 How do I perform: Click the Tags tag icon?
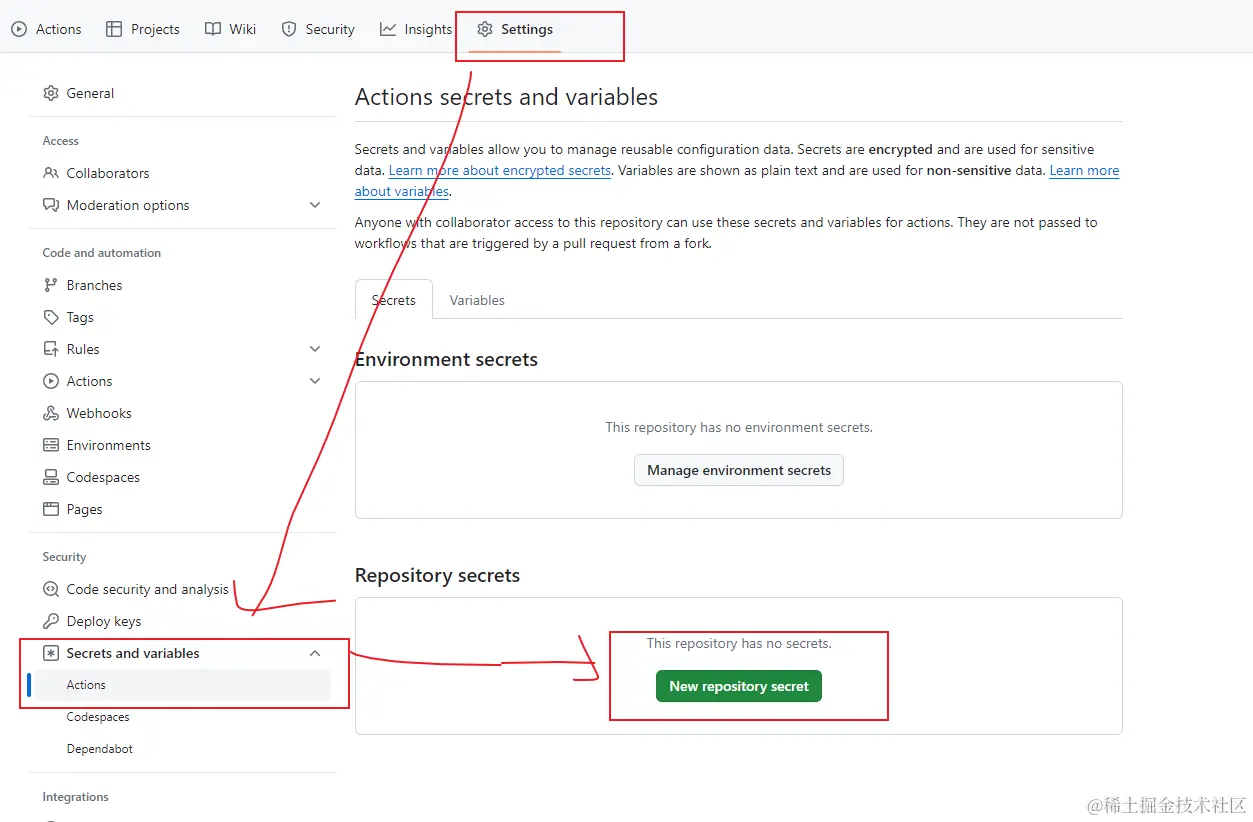51,317
